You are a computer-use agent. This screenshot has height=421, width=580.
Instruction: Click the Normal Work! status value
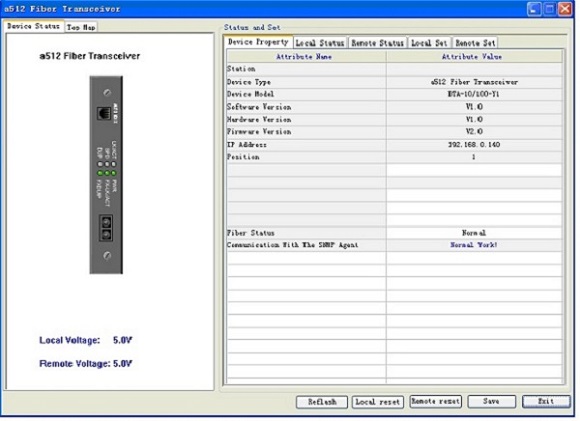pyautogui.click(x=474, y=245)
